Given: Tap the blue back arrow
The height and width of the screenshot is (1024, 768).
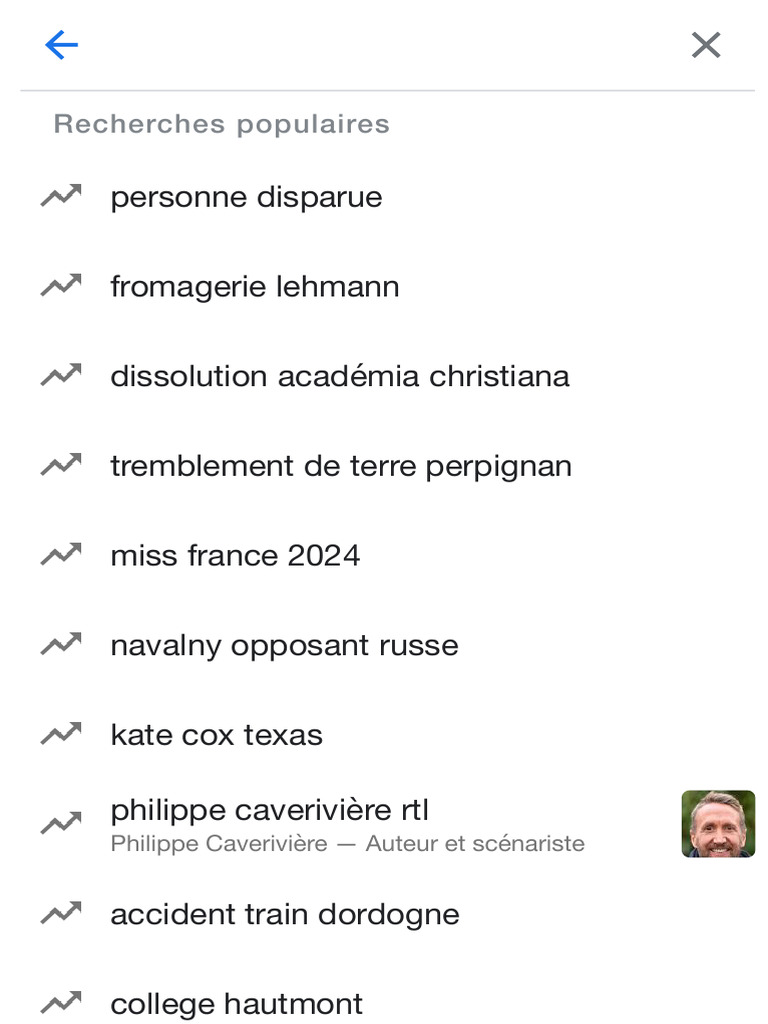Looking at the screenshot, I should click(61, 45).
